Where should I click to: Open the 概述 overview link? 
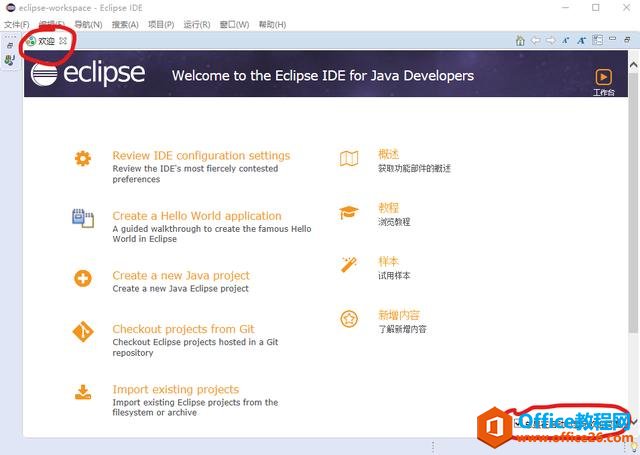coord(388,154)
